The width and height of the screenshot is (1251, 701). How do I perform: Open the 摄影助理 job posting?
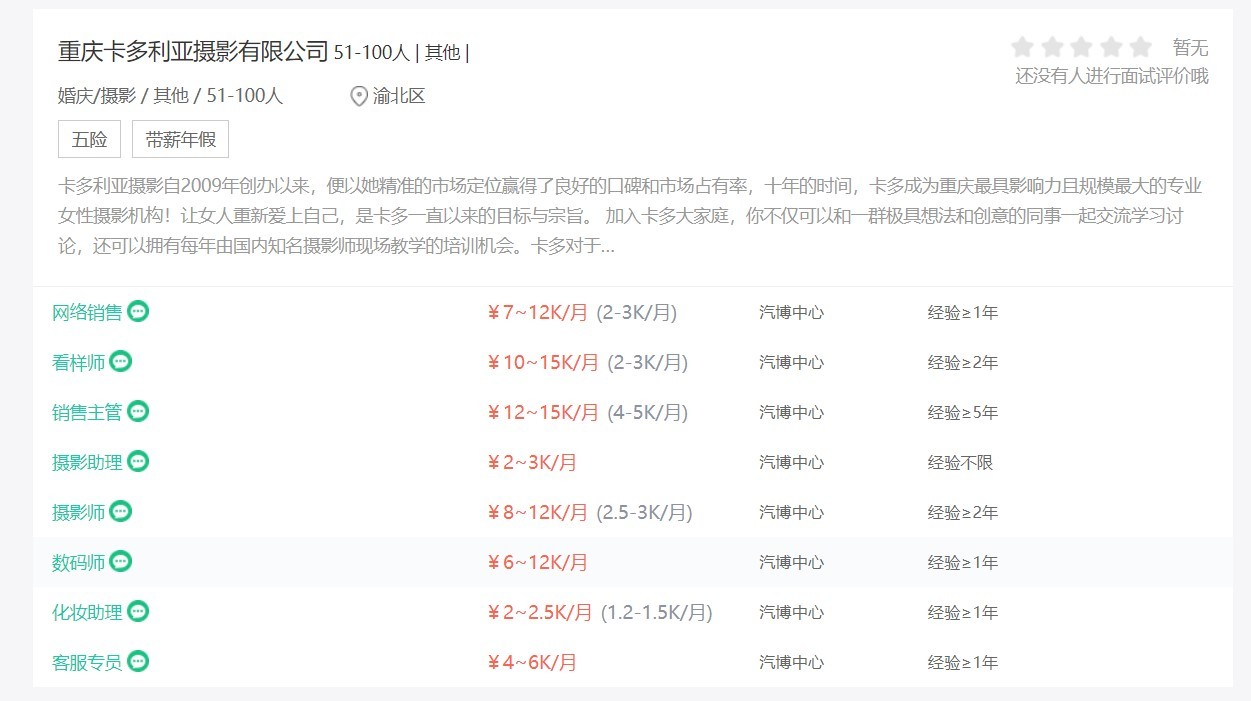87,463
